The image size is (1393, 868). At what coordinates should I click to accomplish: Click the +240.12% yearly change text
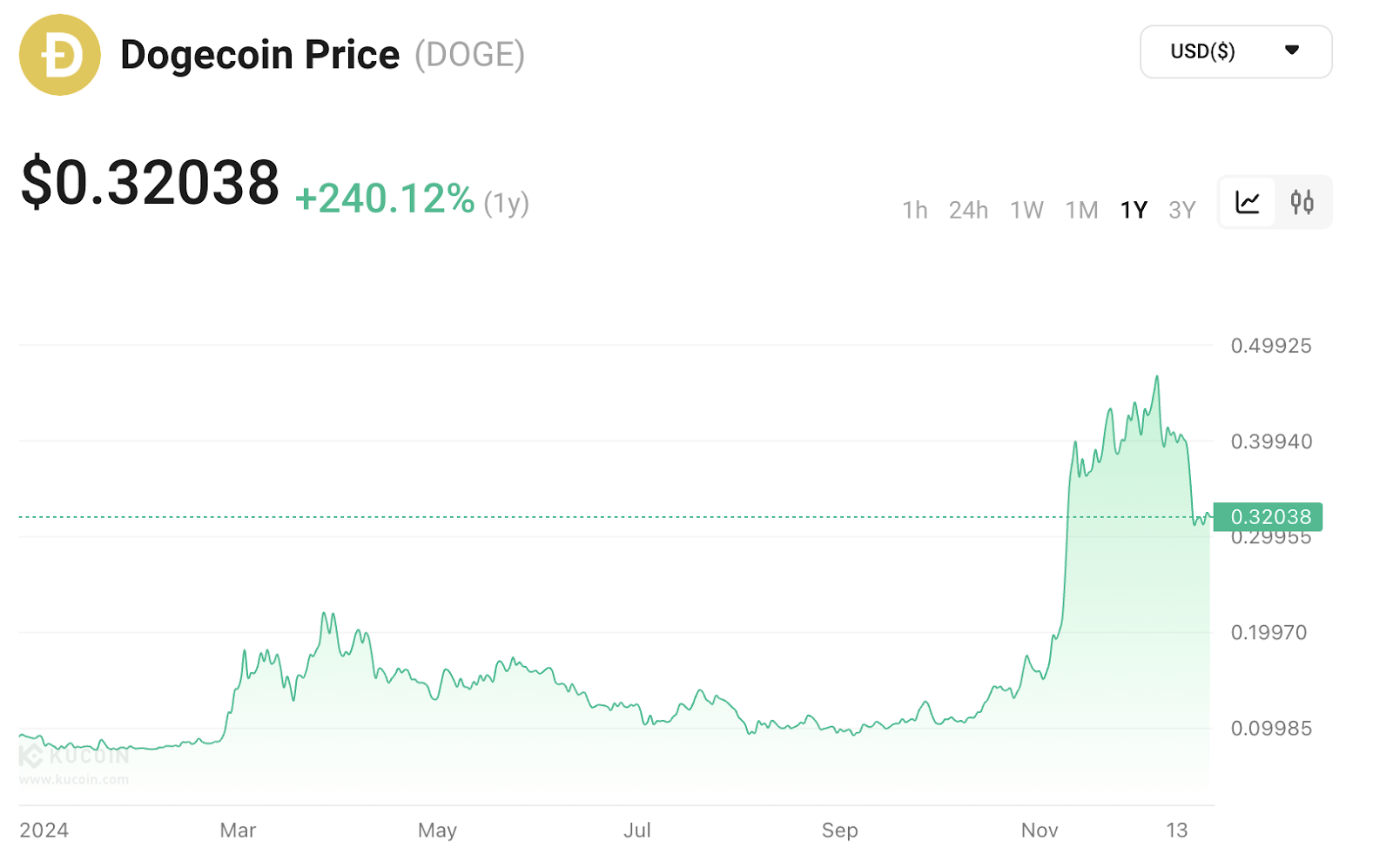click(x=385, y=198)
